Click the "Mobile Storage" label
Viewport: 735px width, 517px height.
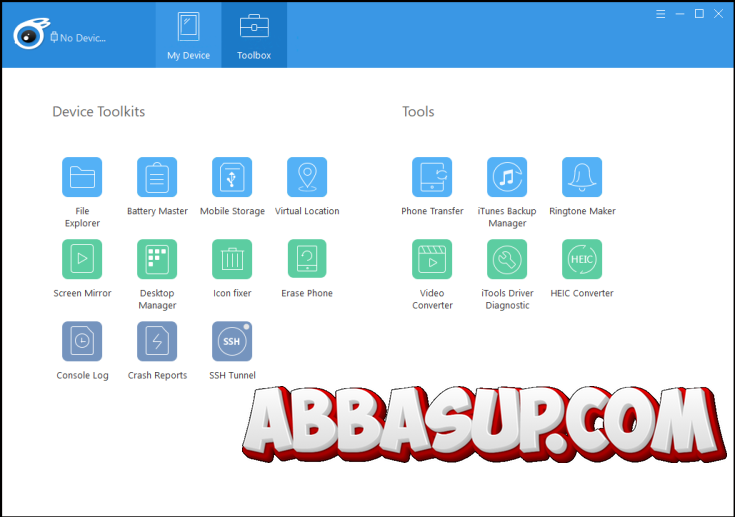click(x=232, y=211)
